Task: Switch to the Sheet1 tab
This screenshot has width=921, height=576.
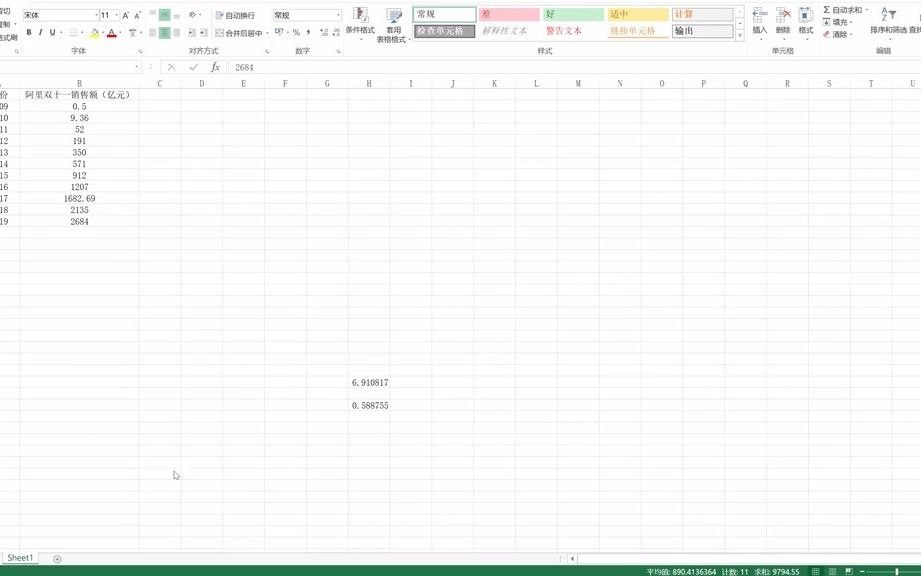Action: pos(20,557)
